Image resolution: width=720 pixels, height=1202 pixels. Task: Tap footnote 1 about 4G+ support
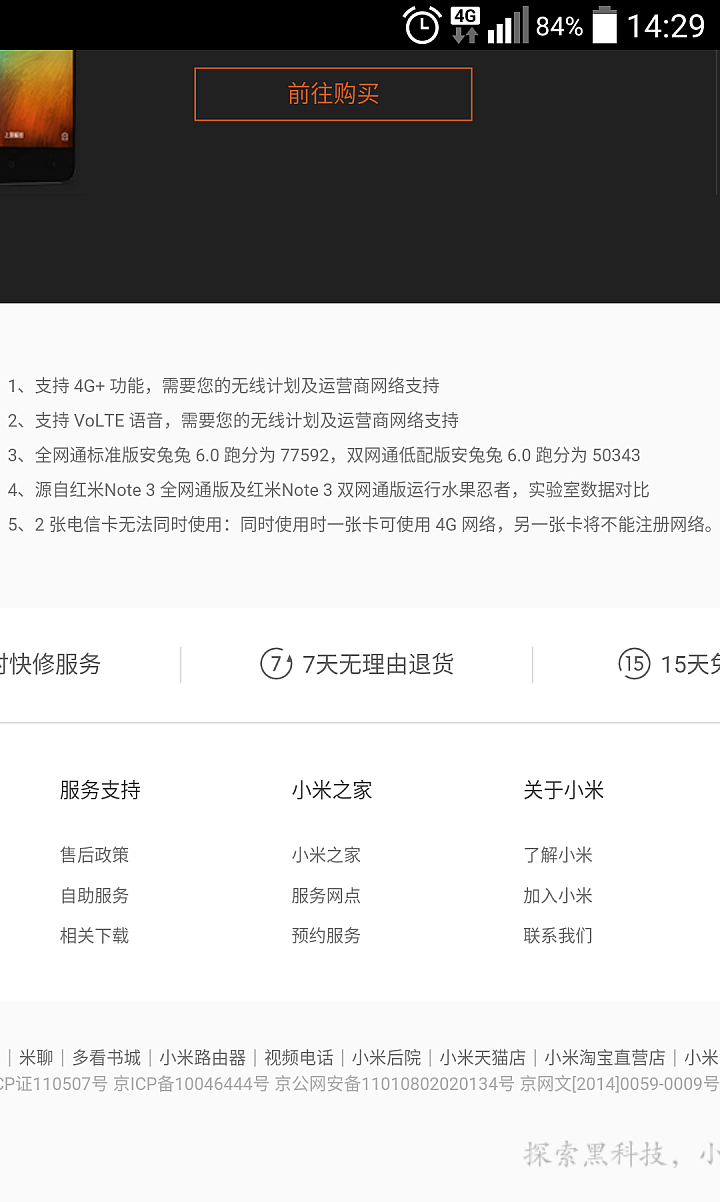223,386
